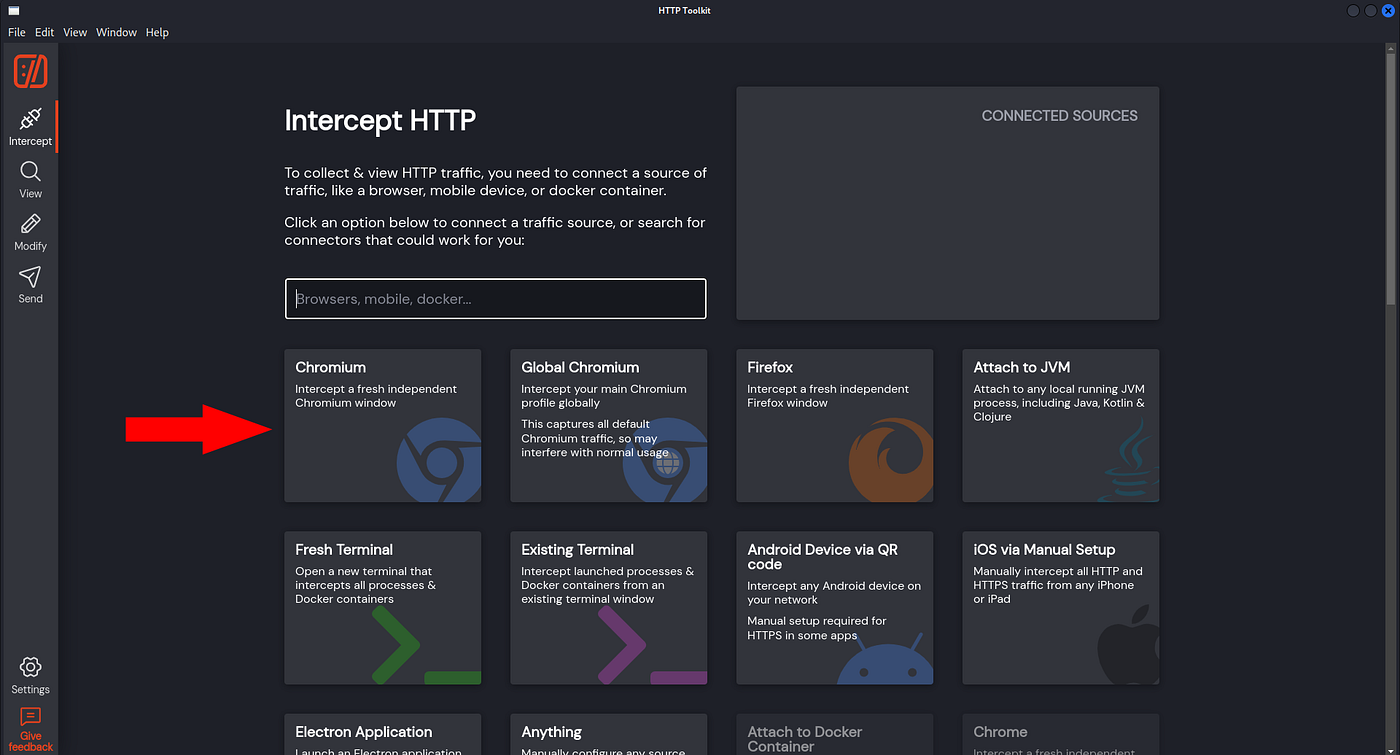The image size is (1400, 755).
Task: Click the Java cup logo
Action: [x=1130, y=460]
